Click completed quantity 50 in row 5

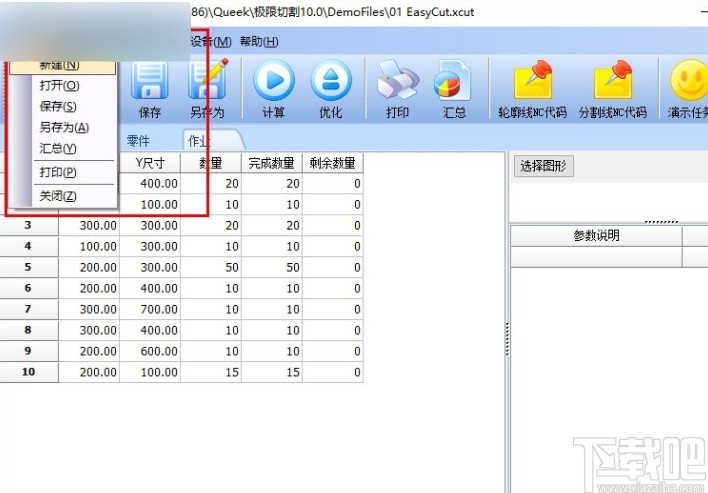click(x=272, y=267)
